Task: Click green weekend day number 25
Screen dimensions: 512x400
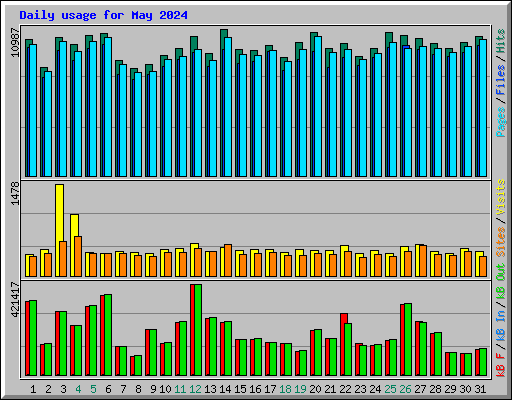Action: pos(390,389)
